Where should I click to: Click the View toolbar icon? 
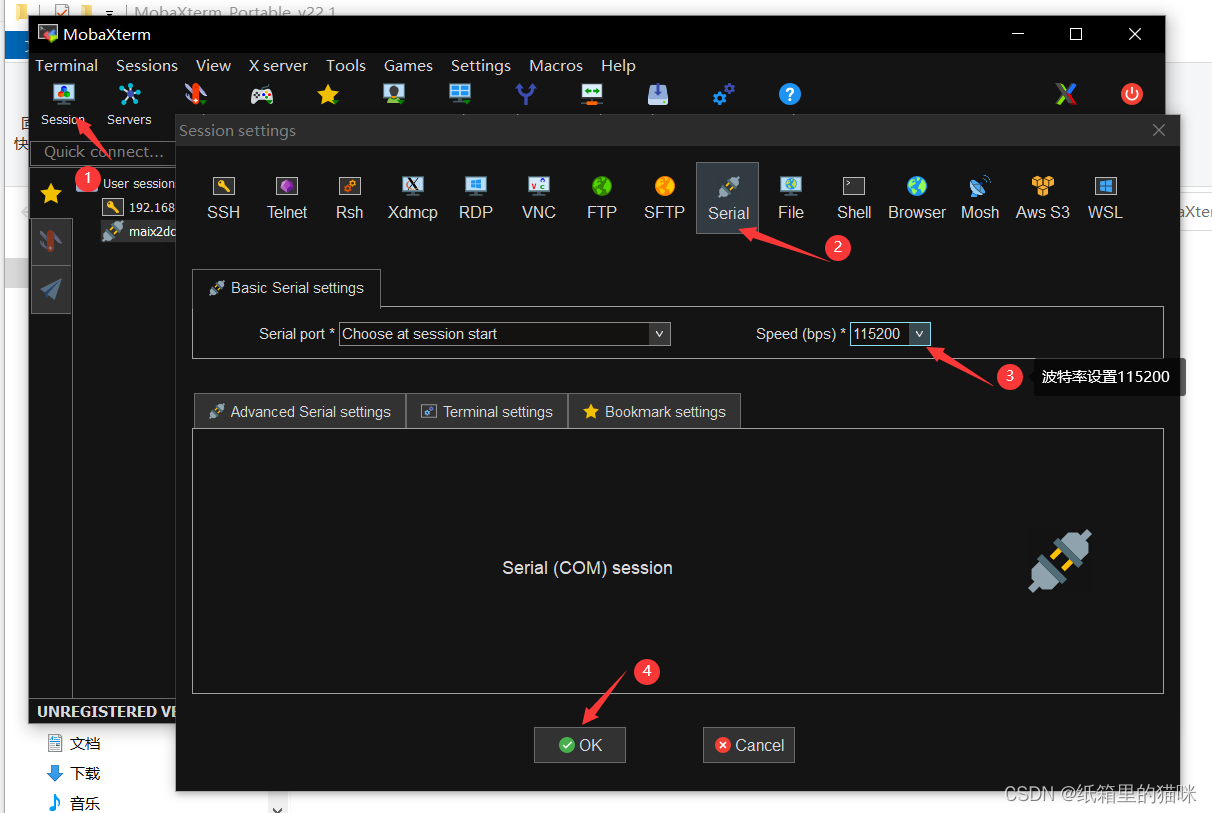(394, 95)
